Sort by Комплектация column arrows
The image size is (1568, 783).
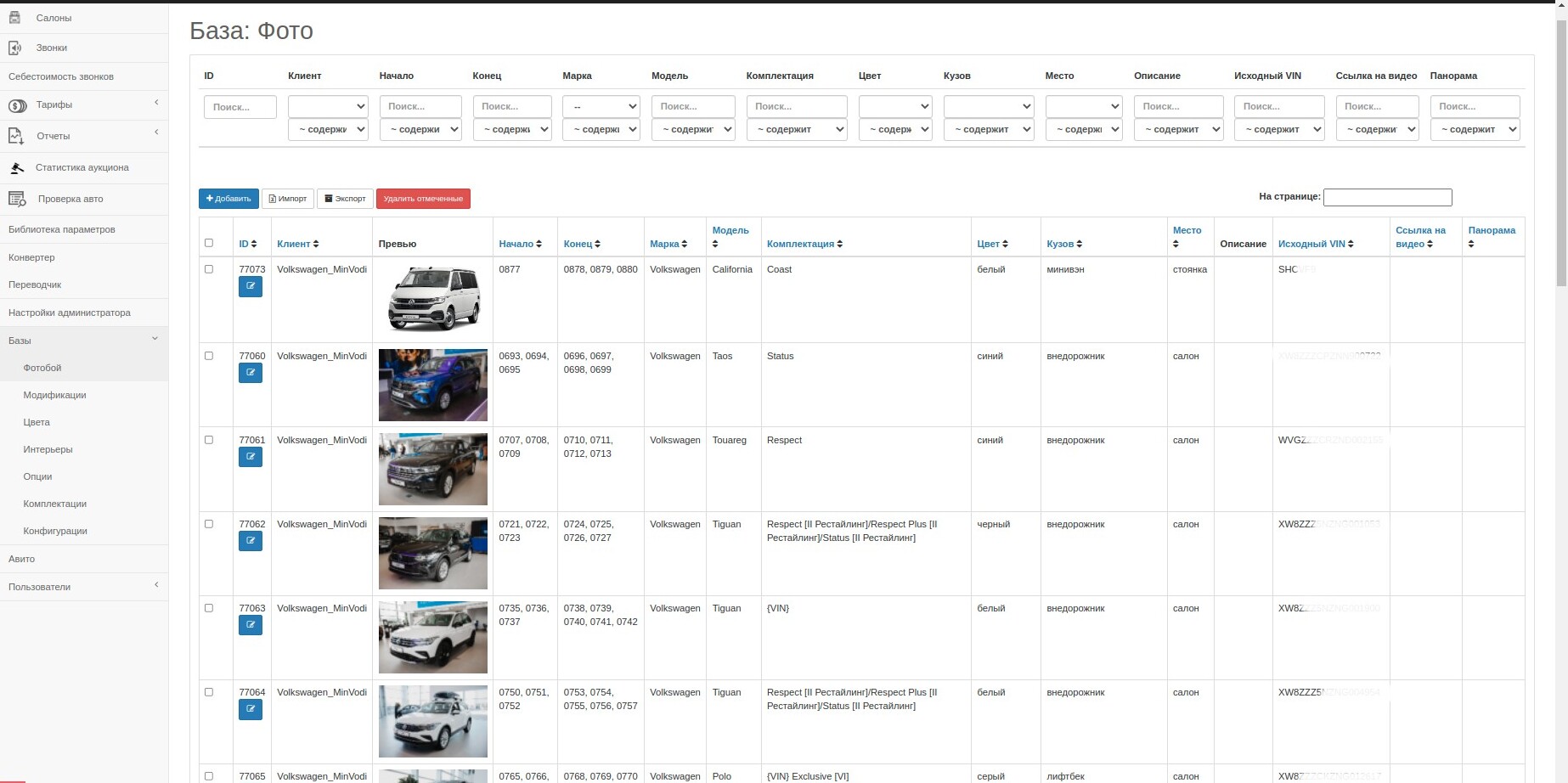tap(840, 245)
